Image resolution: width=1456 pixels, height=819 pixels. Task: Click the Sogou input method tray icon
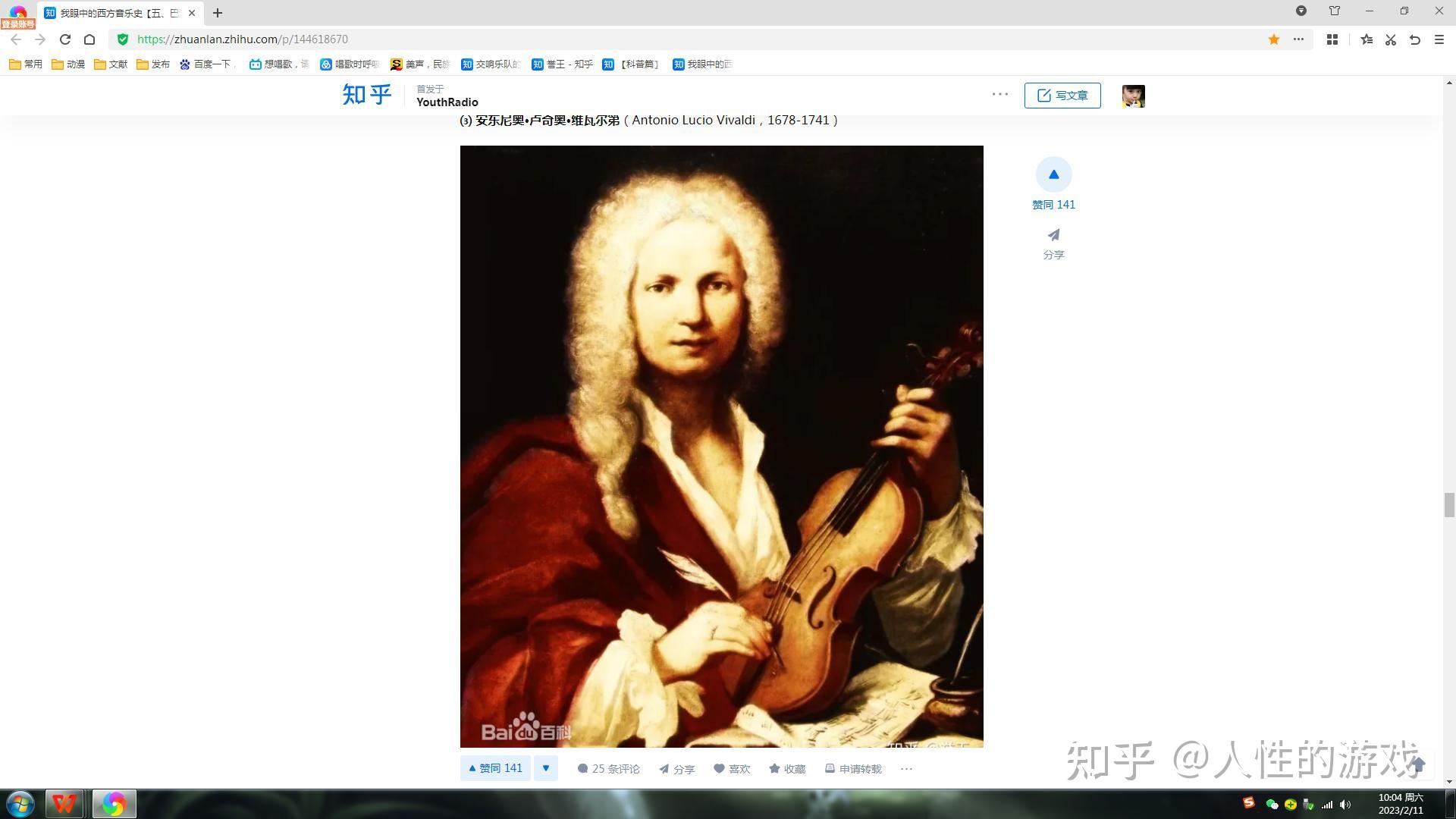click(x=1248, y=803)
